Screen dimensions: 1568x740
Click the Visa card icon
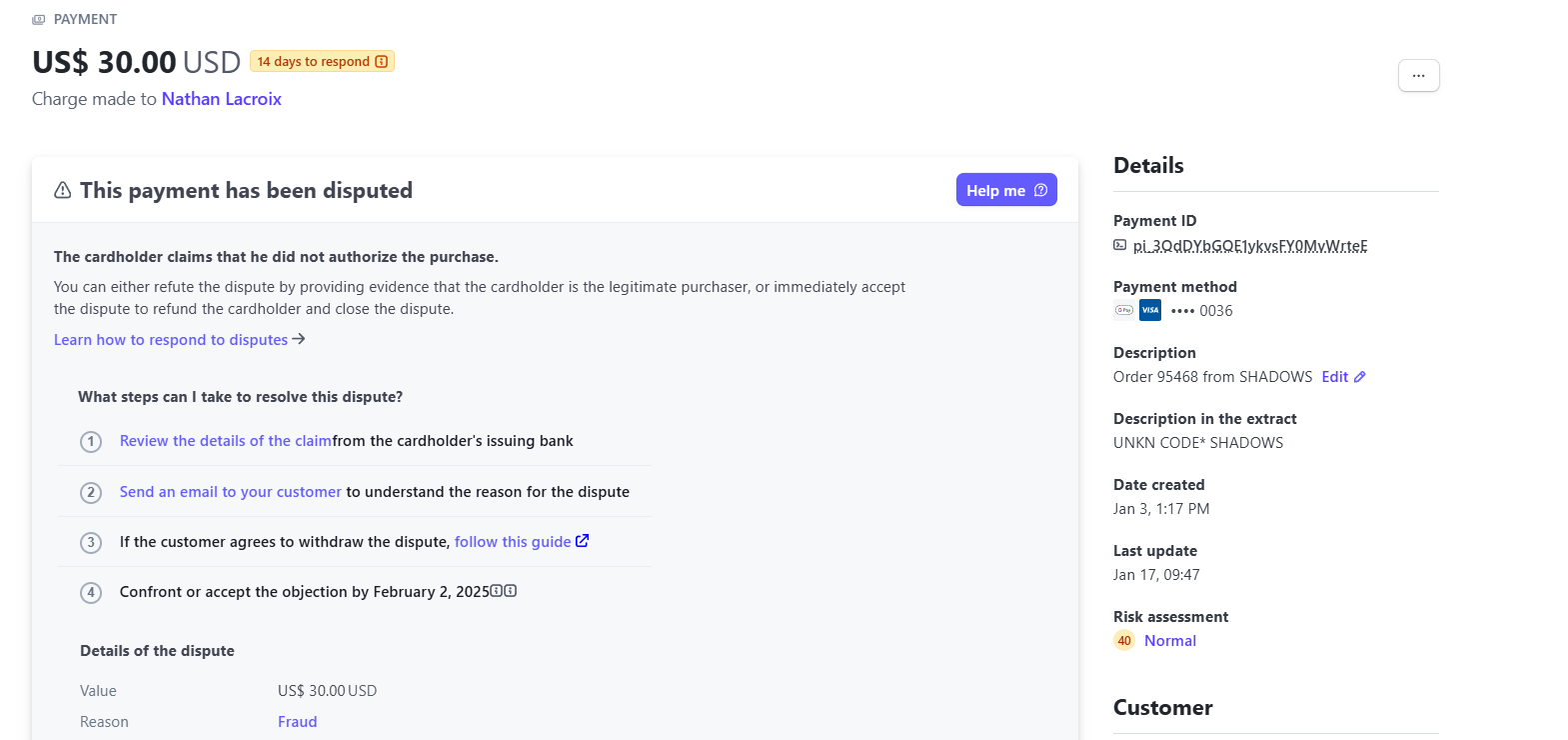[x=1150, y=310]
